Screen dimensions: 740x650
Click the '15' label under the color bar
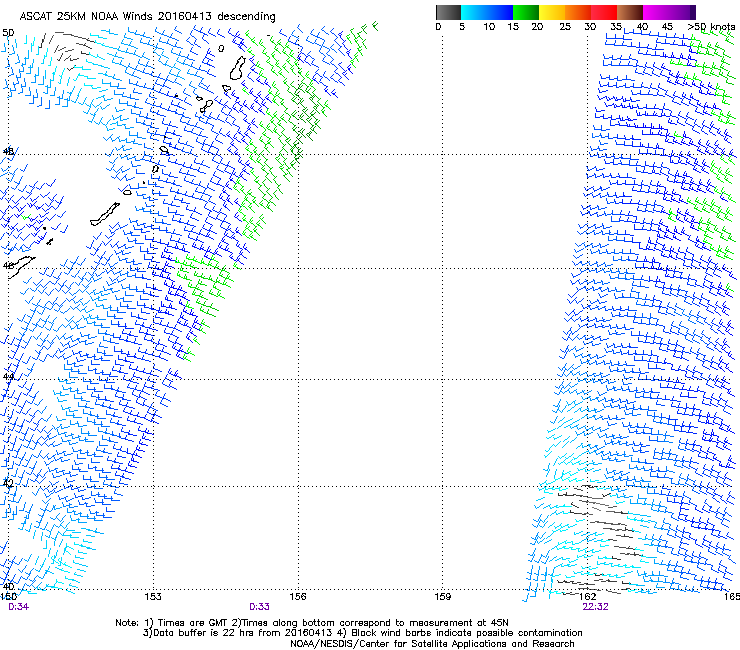click(513, 27)
